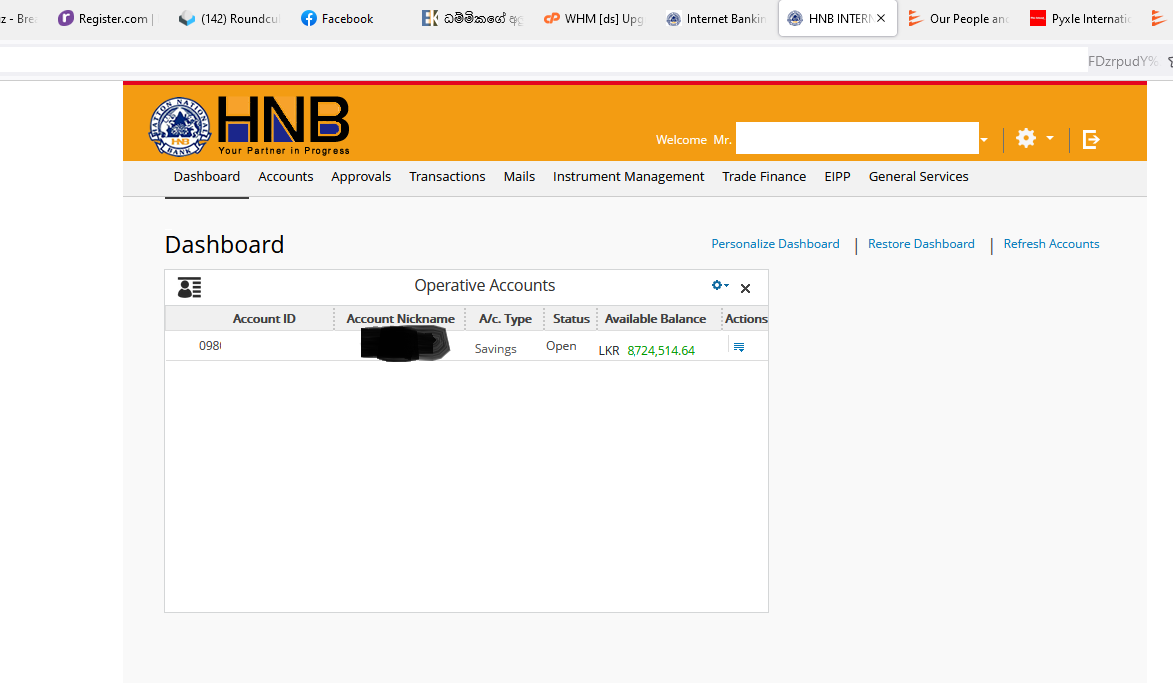Click the logout icon in header
The image size is (1173, 683).
point(1091,139)
